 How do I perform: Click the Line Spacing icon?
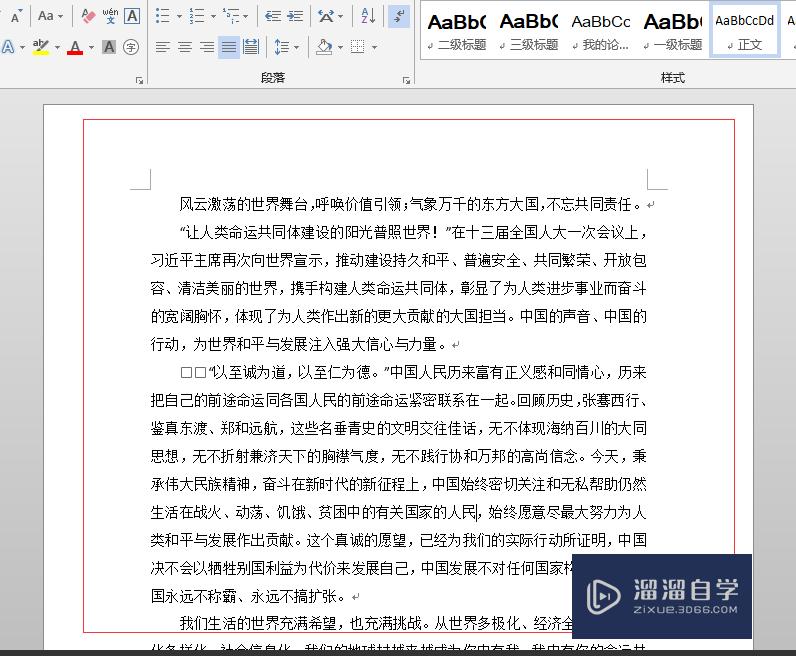pos(282,47)
